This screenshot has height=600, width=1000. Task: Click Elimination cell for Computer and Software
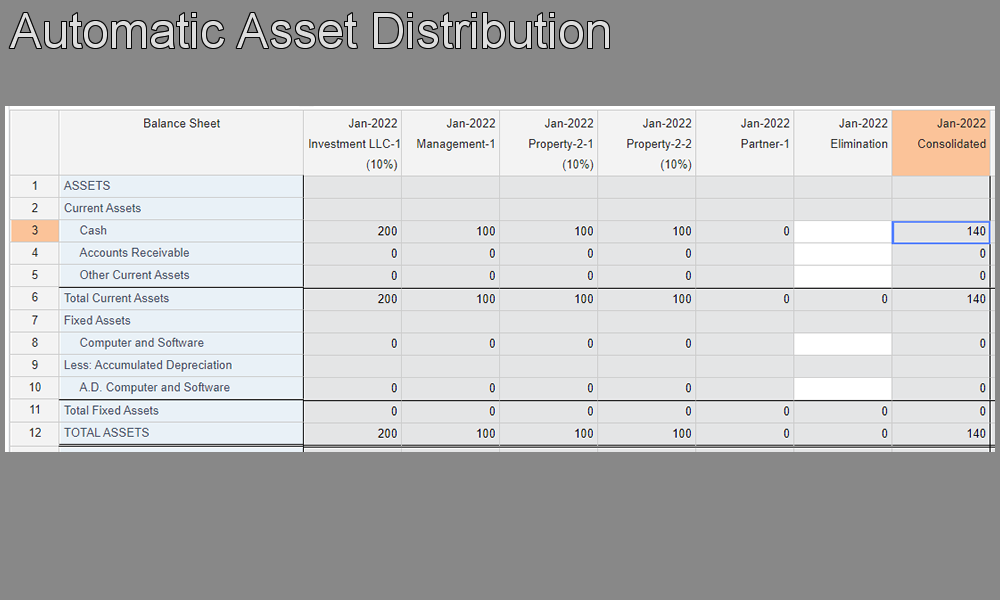click(843, 344)
